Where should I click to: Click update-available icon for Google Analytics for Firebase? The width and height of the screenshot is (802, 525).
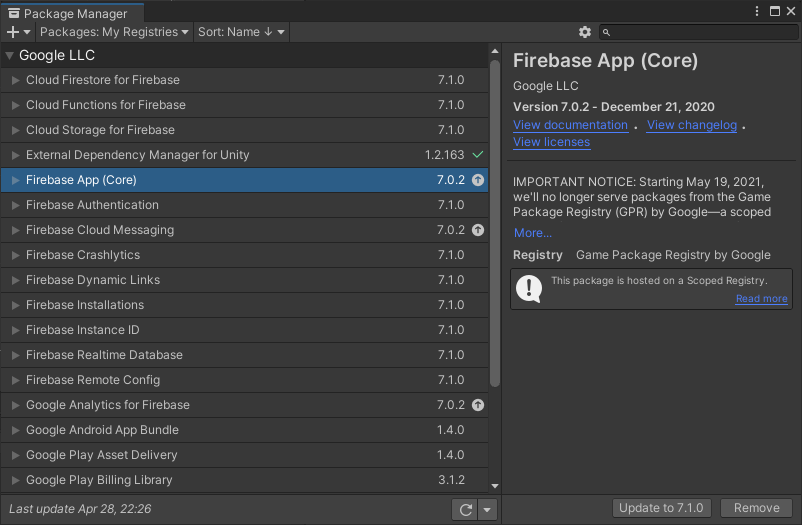pos(478,405)
